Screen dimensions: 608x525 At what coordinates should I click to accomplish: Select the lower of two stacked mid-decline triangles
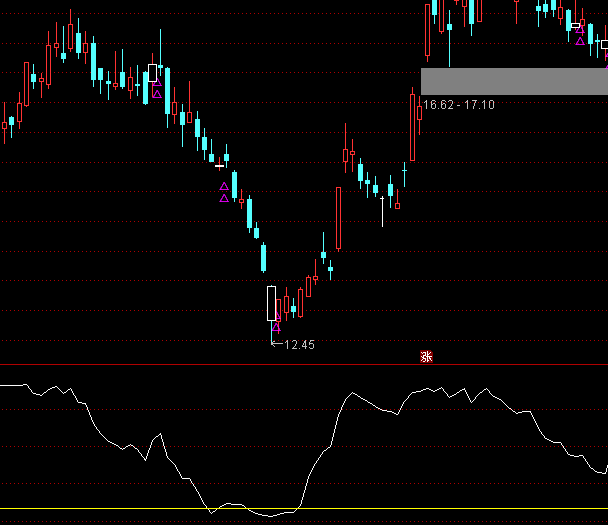[x=224, y=198]
